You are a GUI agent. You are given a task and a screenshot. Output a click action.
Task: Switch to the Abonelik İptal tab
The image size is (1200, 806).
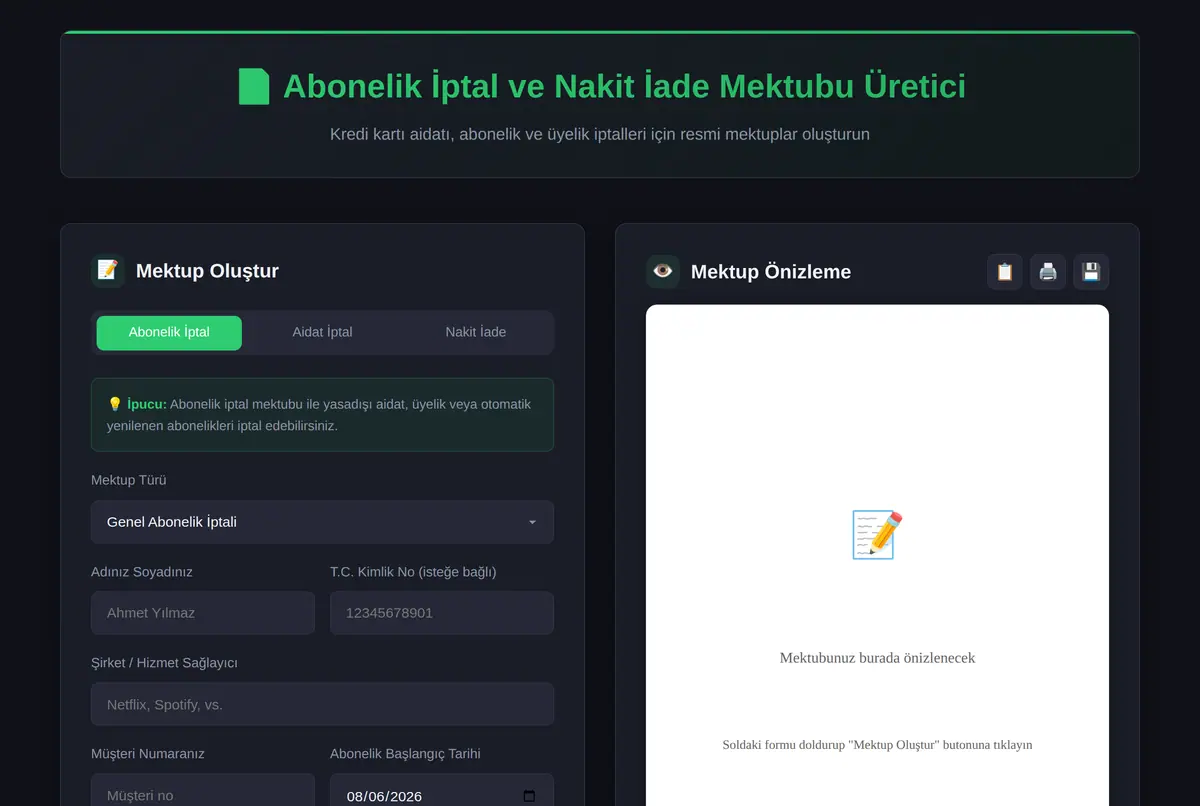tap(169, 333)
